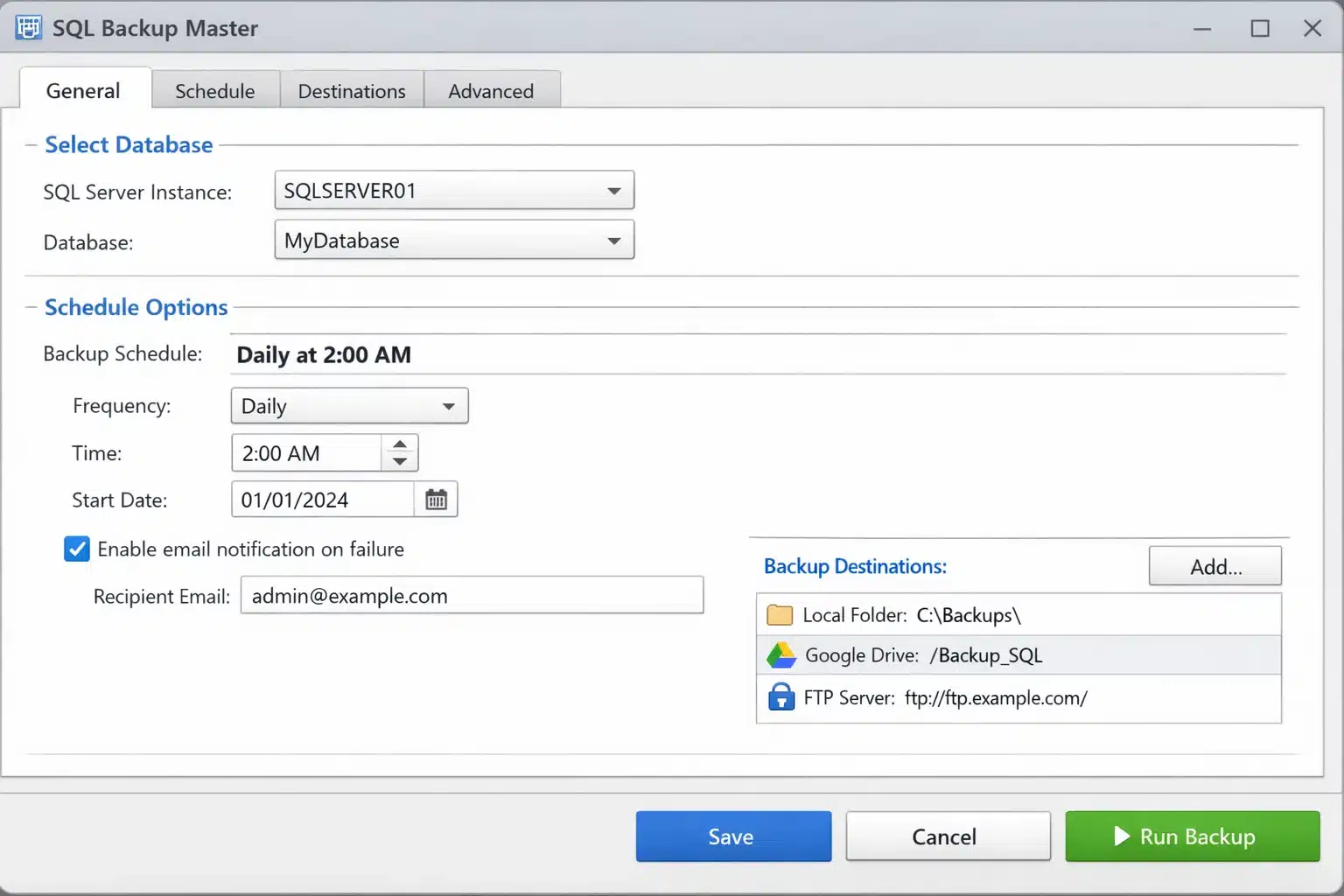Collapse the Schedule Options section

[31, 307]
